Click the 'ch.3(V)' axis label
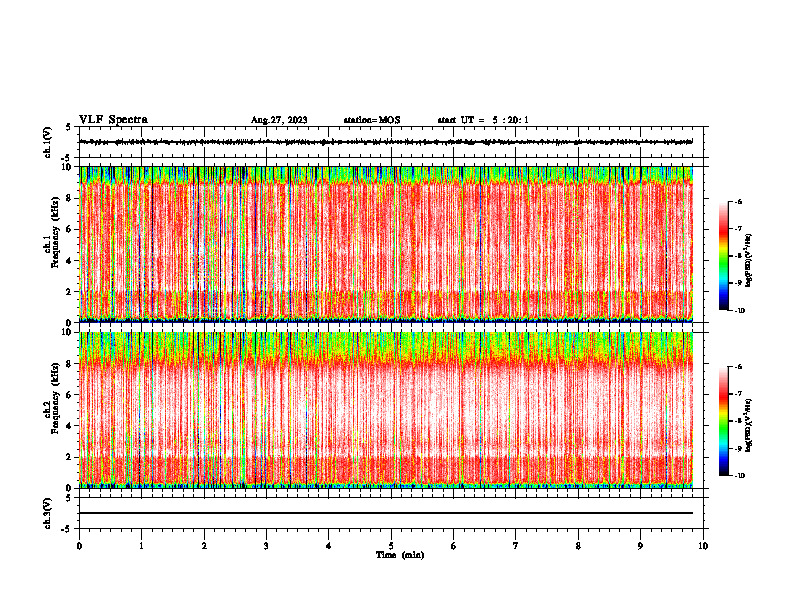 tap(47, 513)
